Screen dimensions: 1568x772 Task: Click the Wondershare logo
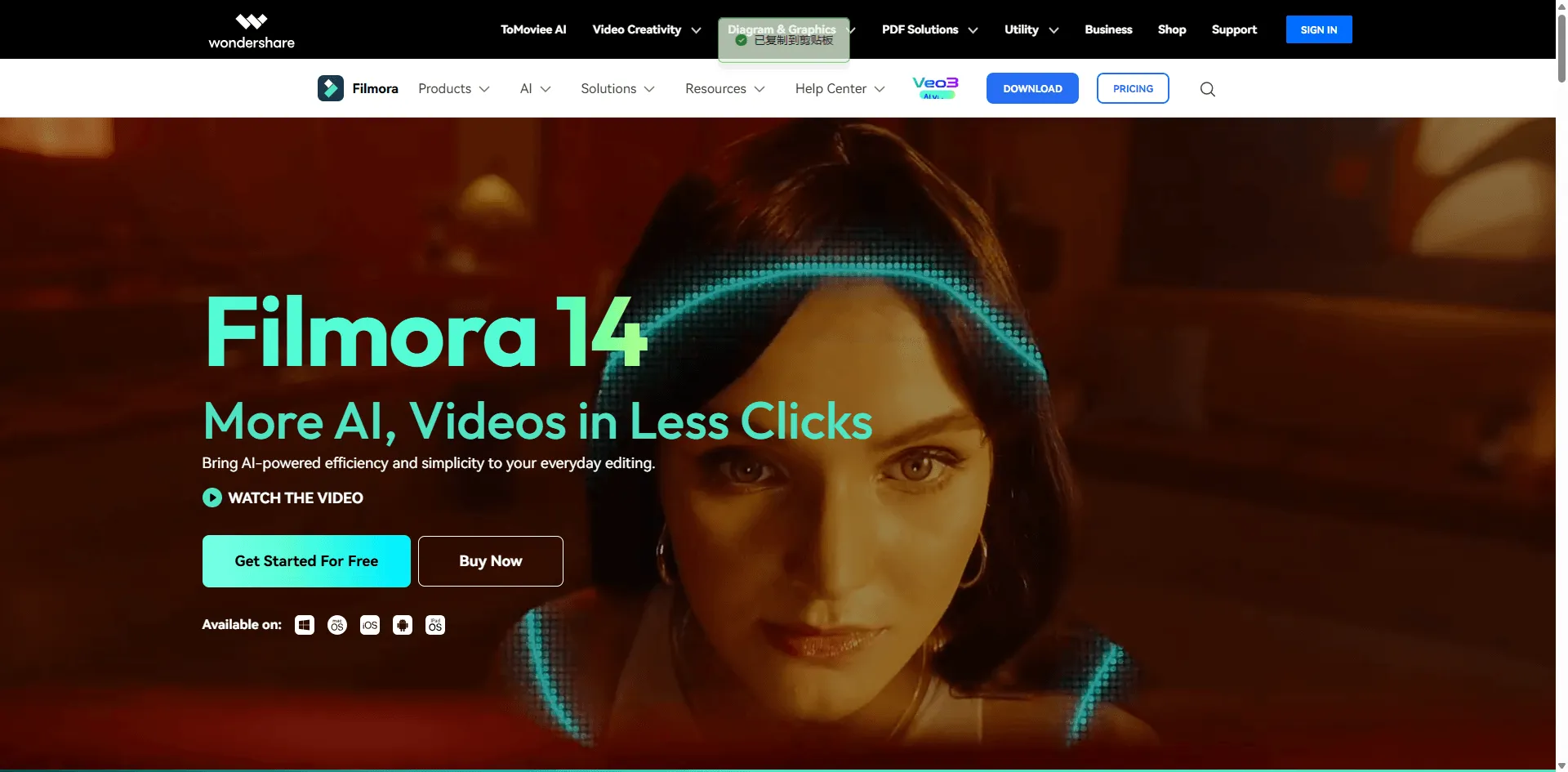click(252, 31)
